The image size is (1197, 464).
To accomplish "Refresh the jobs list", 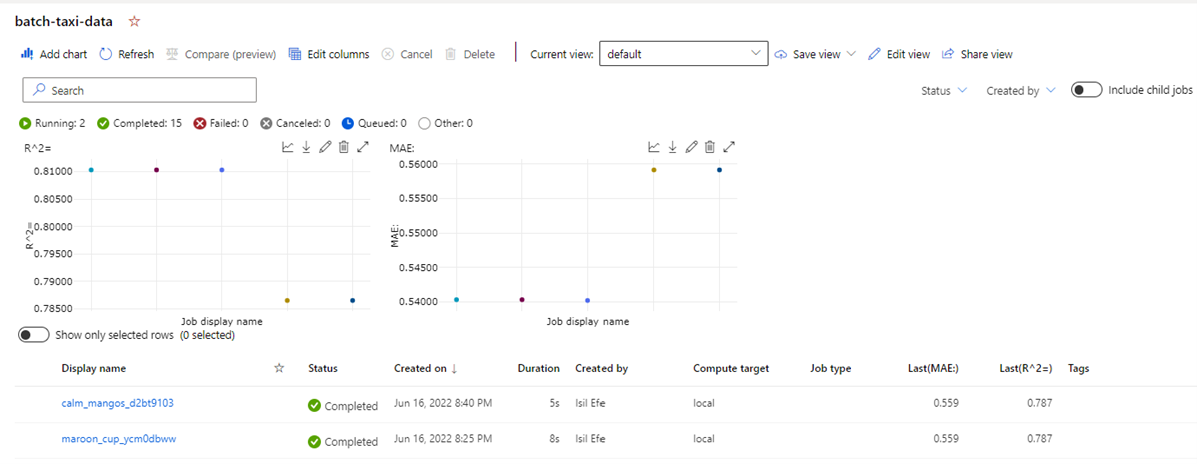I will click(x=127, y=54).
